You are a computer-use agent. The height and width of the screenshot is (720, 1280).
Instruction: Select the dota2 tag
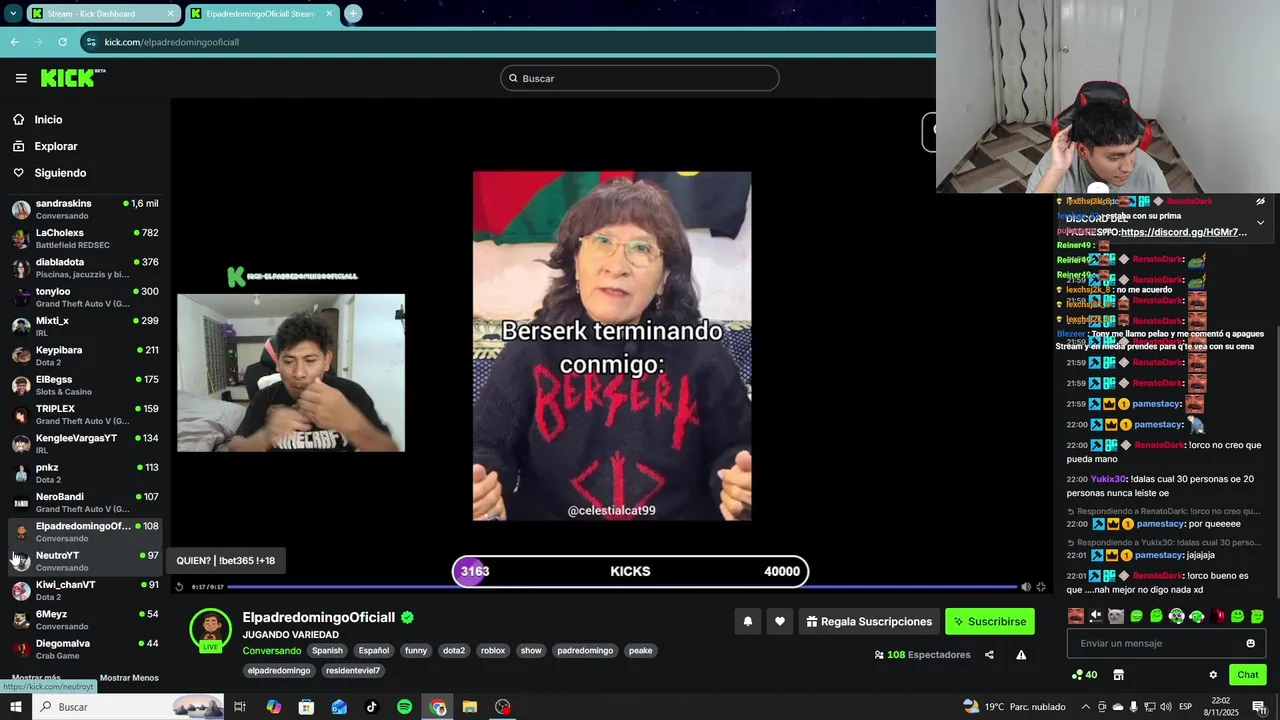pyautogui.click(x=454, y=651)
